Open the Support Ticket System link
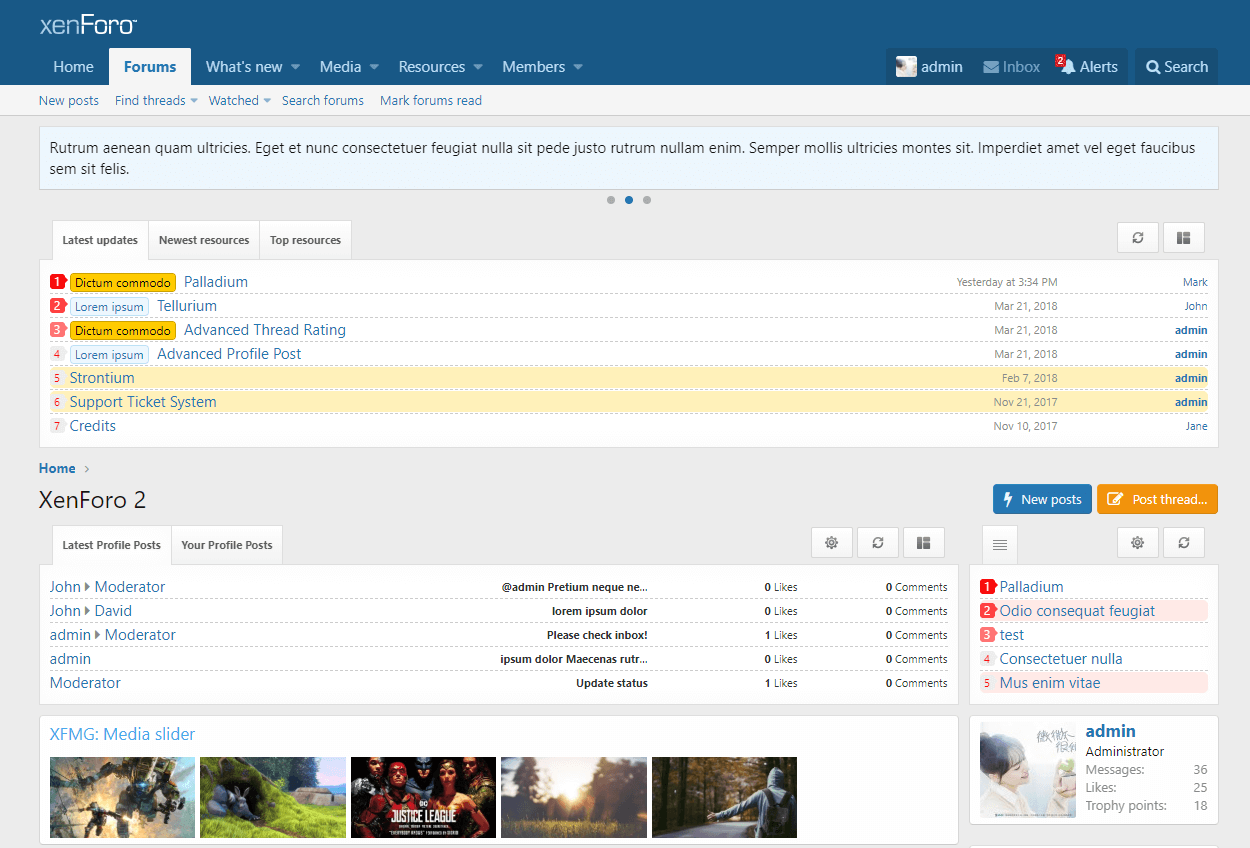Viewport: 1250px width, 848px height. pos(143,402)
